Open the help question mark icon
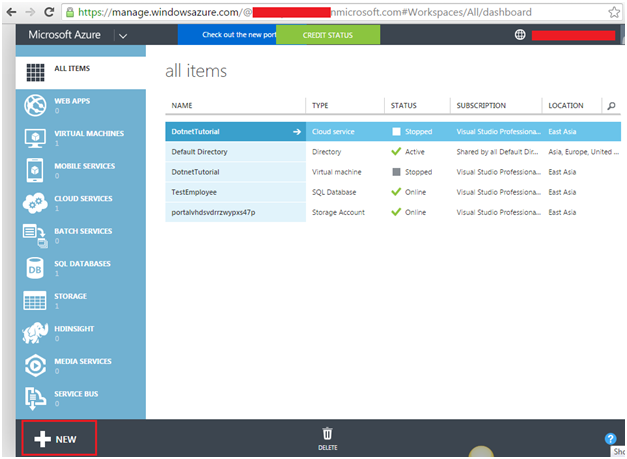The width and height of the screenshot is (627, 459). 610,439
